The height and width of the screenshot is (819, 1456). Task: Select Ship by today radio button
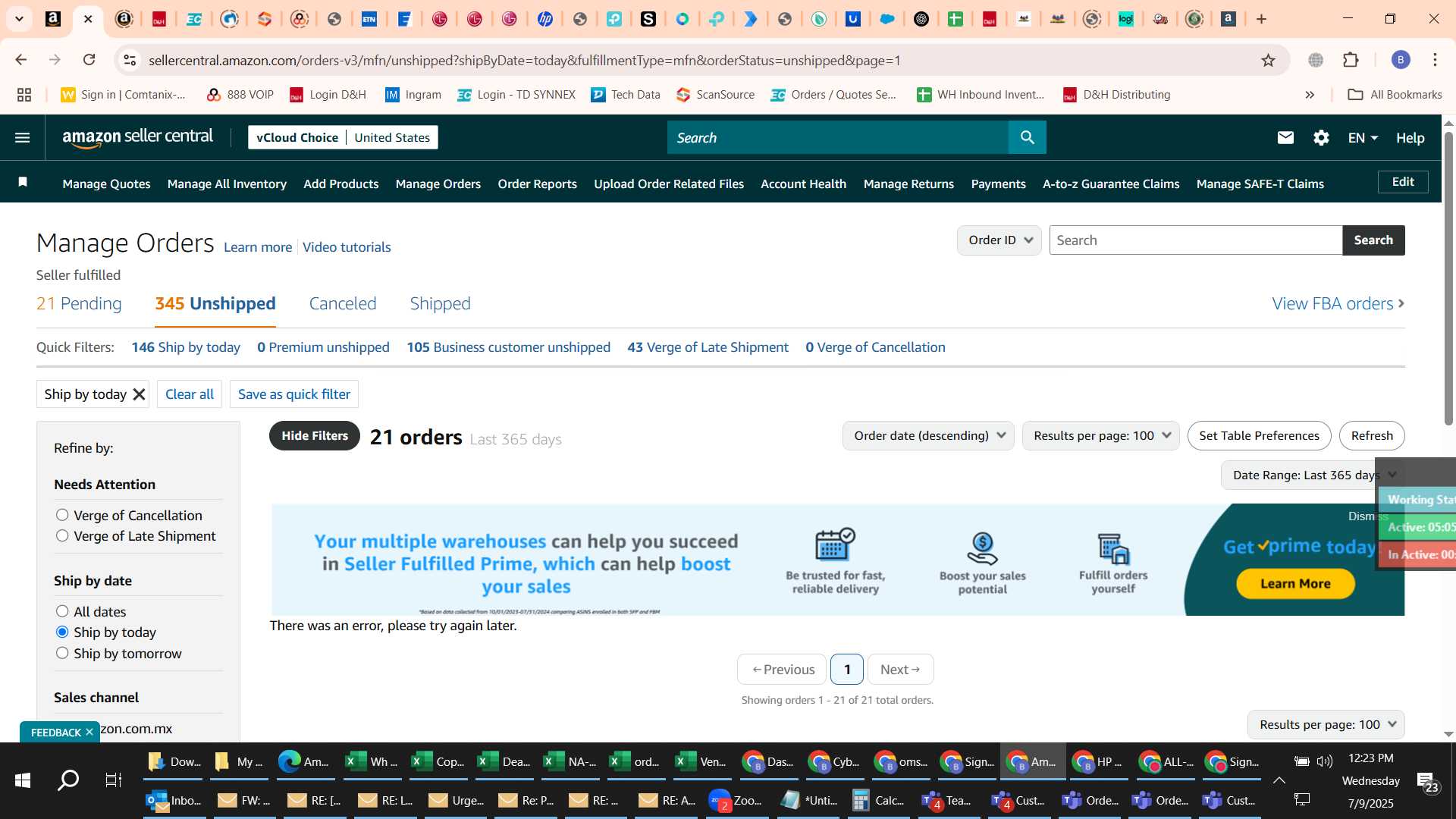tap(62, 632)
